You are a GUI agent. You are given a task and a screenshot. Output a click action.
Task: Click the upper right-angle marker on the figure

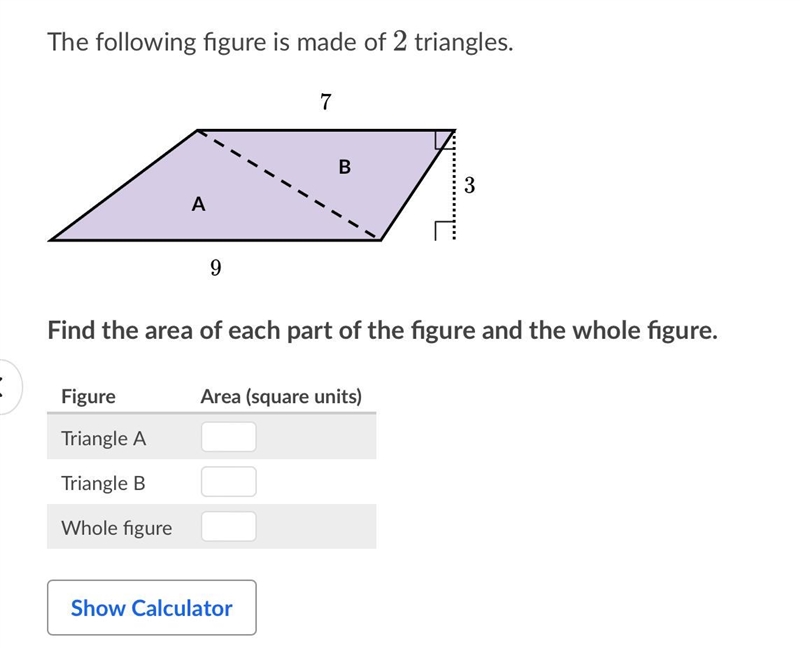[444, 140]
